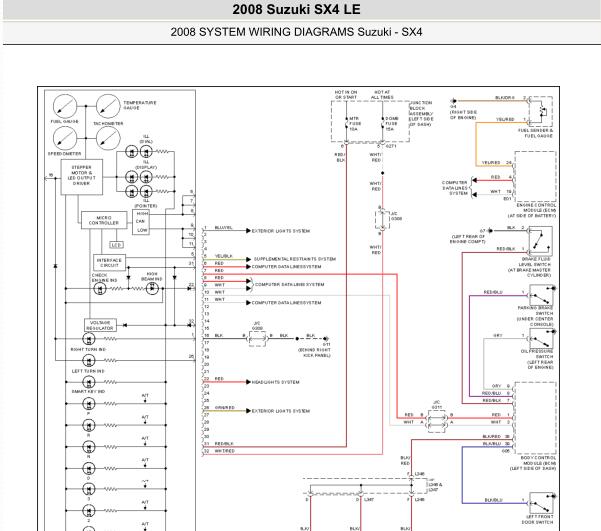Click 'SPEEDOMETER' label
601x531 pixels.
[x=64, y=154]
